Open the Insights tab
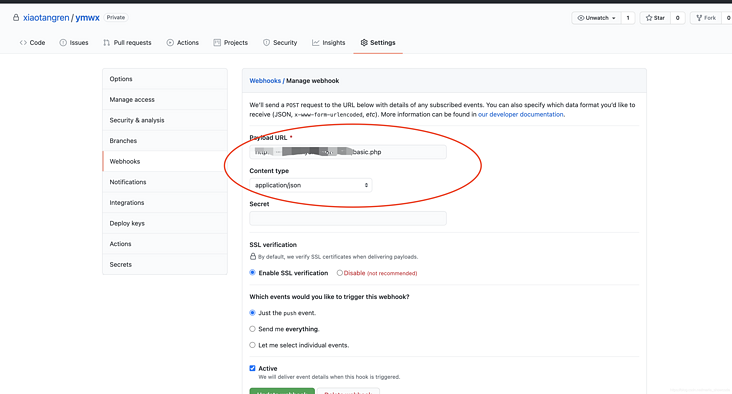732x394 pixels. (329, 42)
